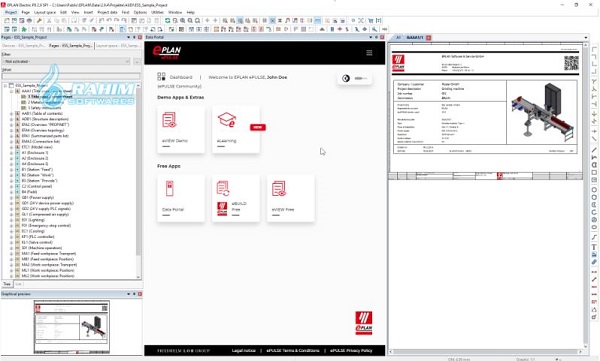The image size is (600, 361).
Task: Open the ePULSE Privacy Policy link
Action: point(351,351)
